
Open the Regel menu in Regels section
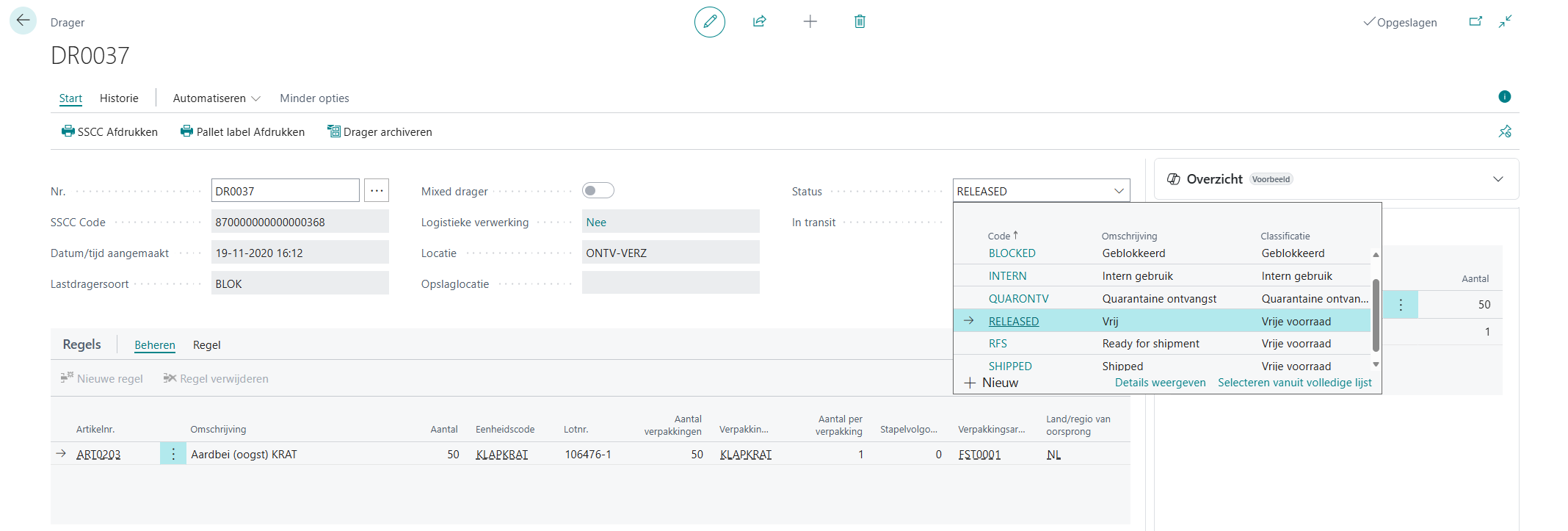click(x=206, y=345)
